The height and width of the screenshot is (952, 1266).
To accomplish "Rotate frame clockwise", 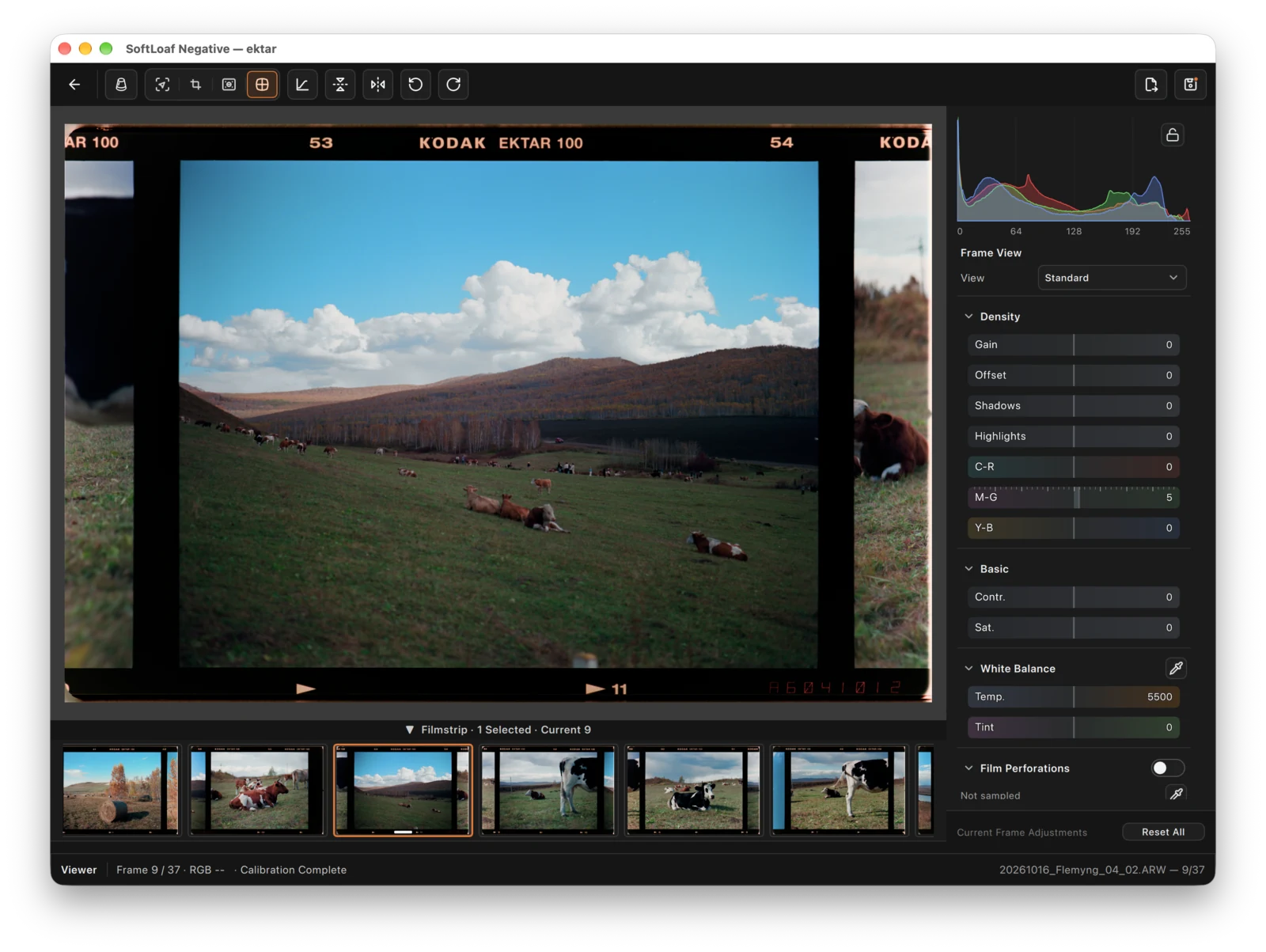I will coord(453,85).
